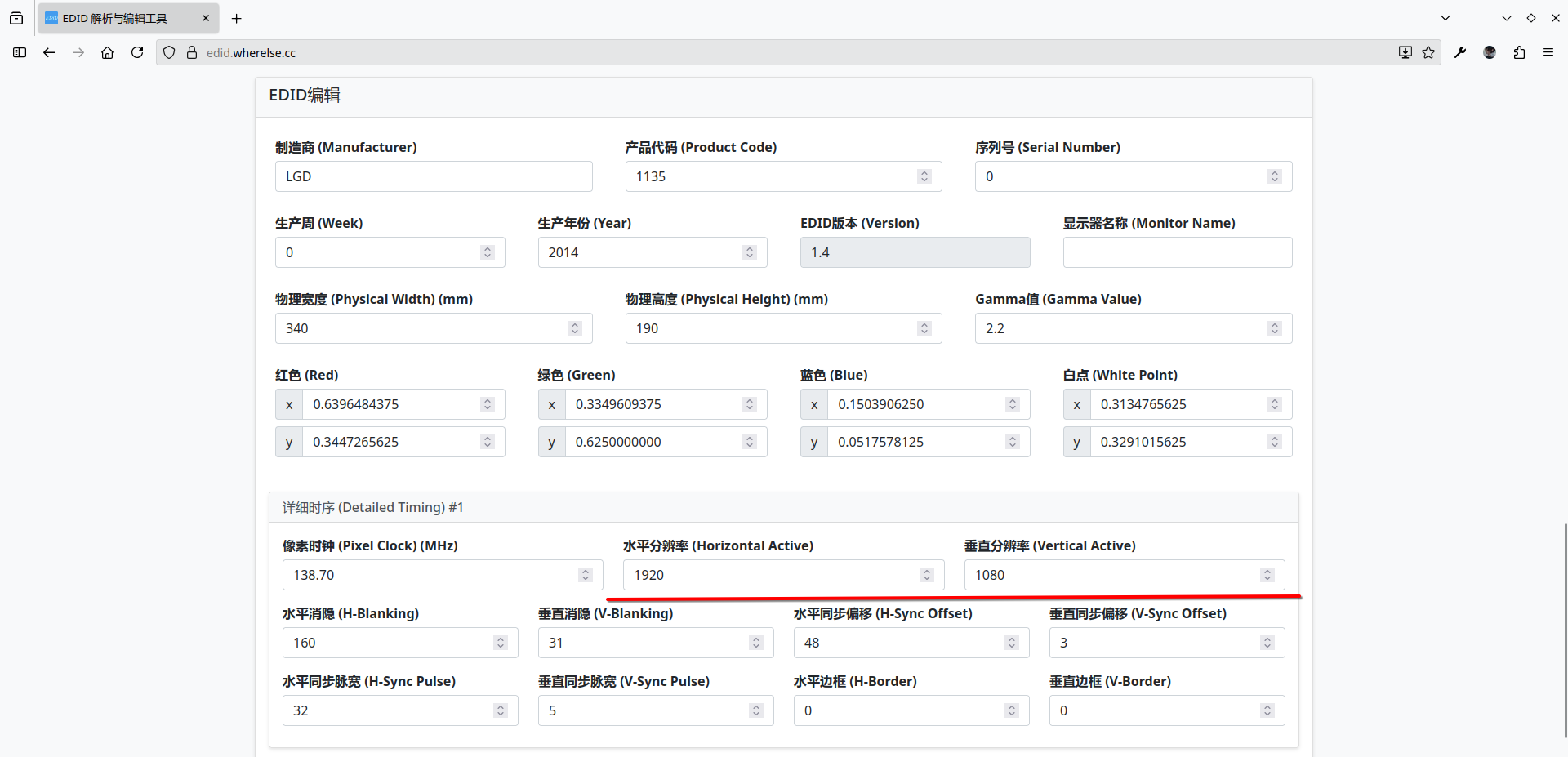Click the install app icon in address bar
Viewport: 1568px width, 757px height.
click(1405, 52)
